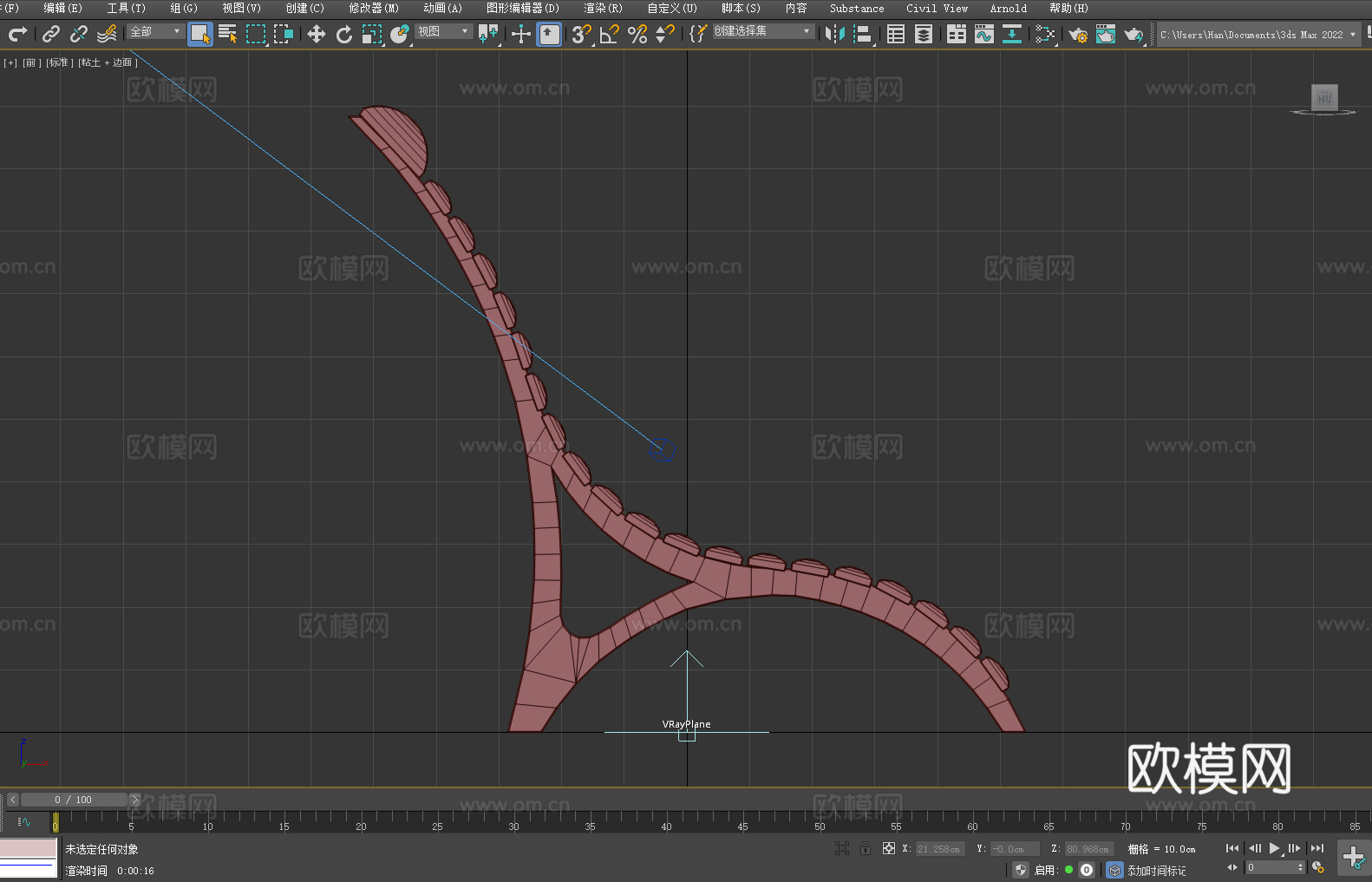The height and width of the screenshot is (882, 1372).
Task: Open Render Setup teapot icon
Action: point(1078,34)
